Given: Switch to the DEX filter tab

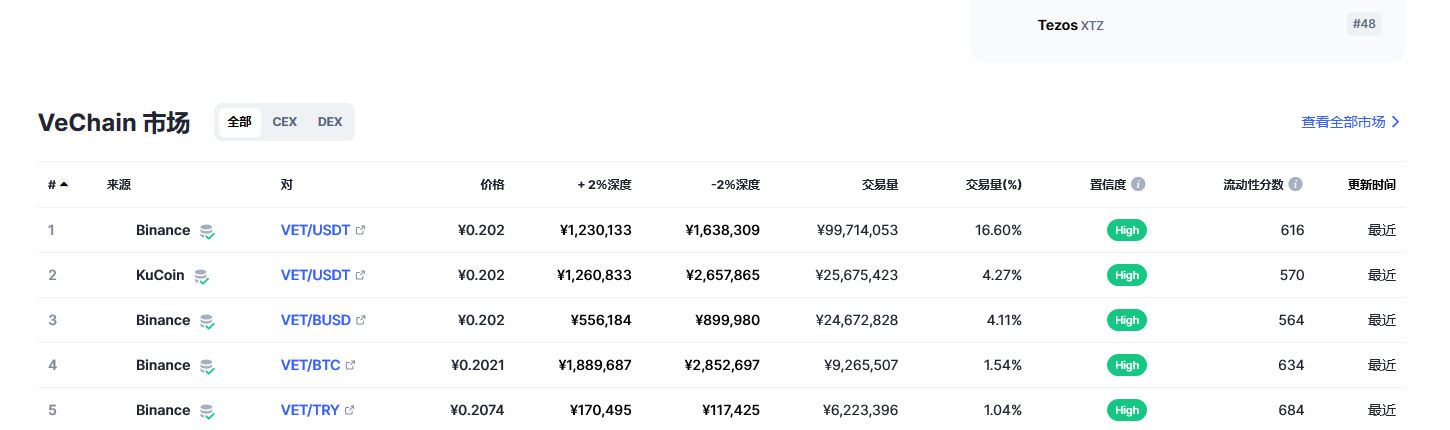Looking at the screenshot, I should 330,122.
